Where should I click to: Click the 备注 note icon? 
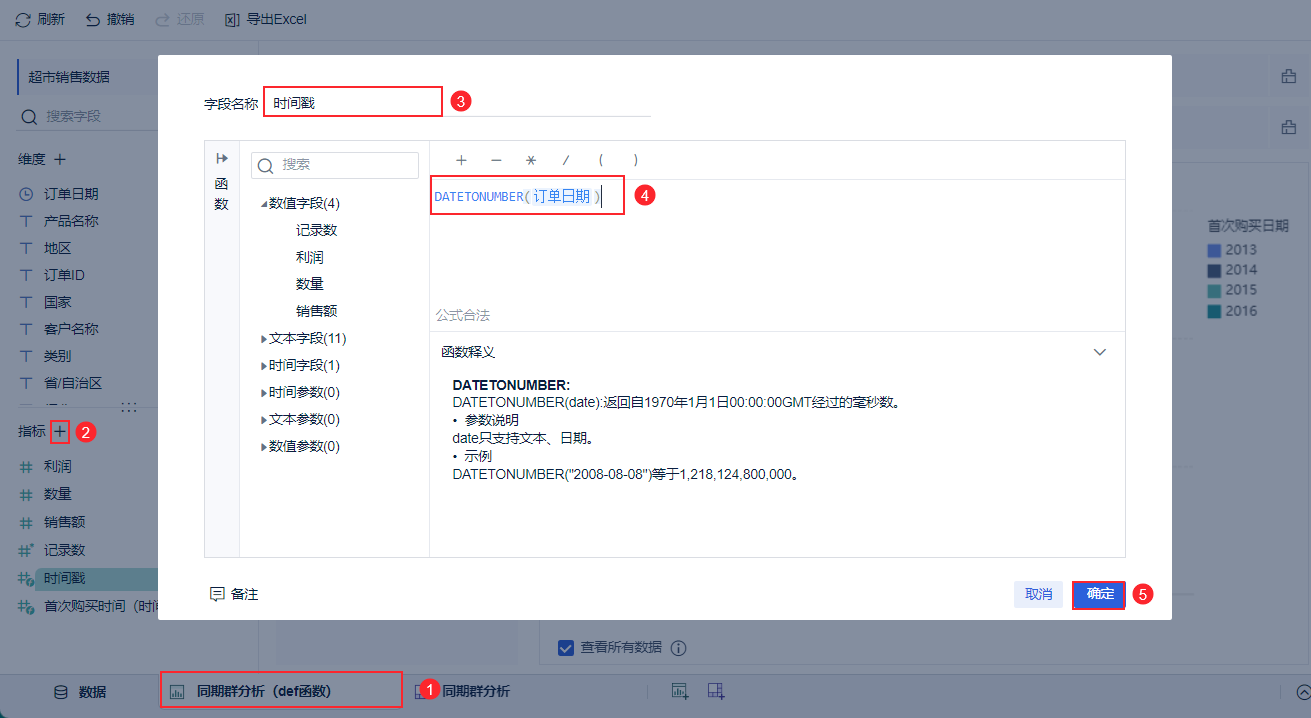[217, 594]
